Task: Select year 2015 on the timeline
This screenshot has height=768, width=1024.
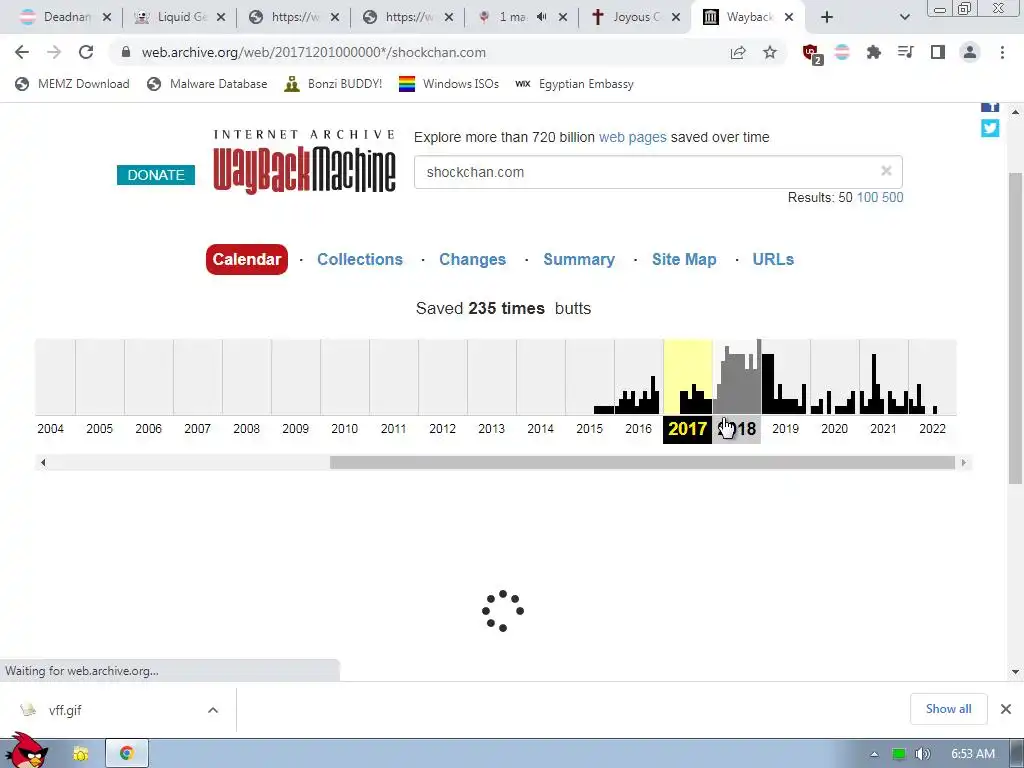Action: [589, 428]
